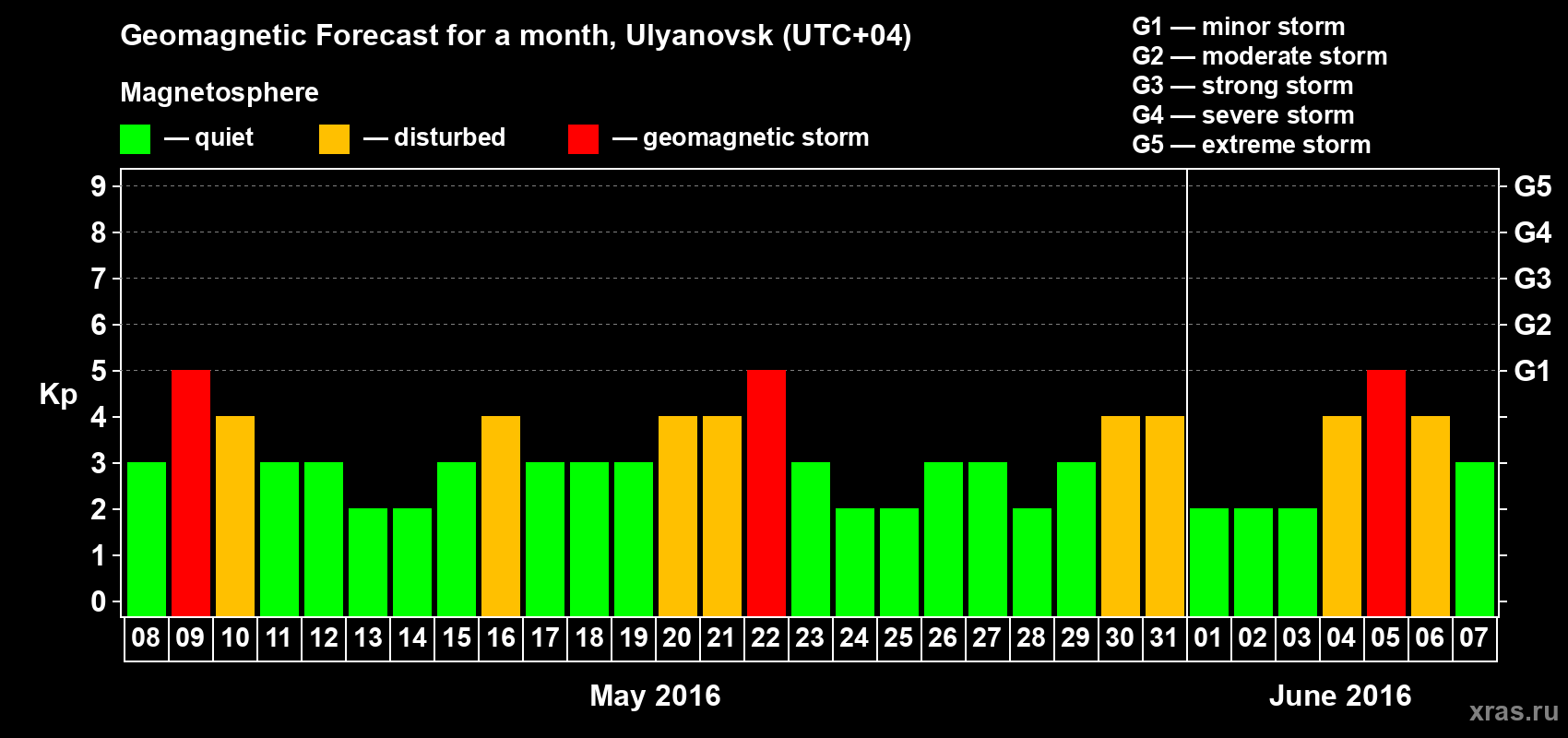Click the green bar for May 08
This screenshot has height=738, width=1568.
click(147, 539)
